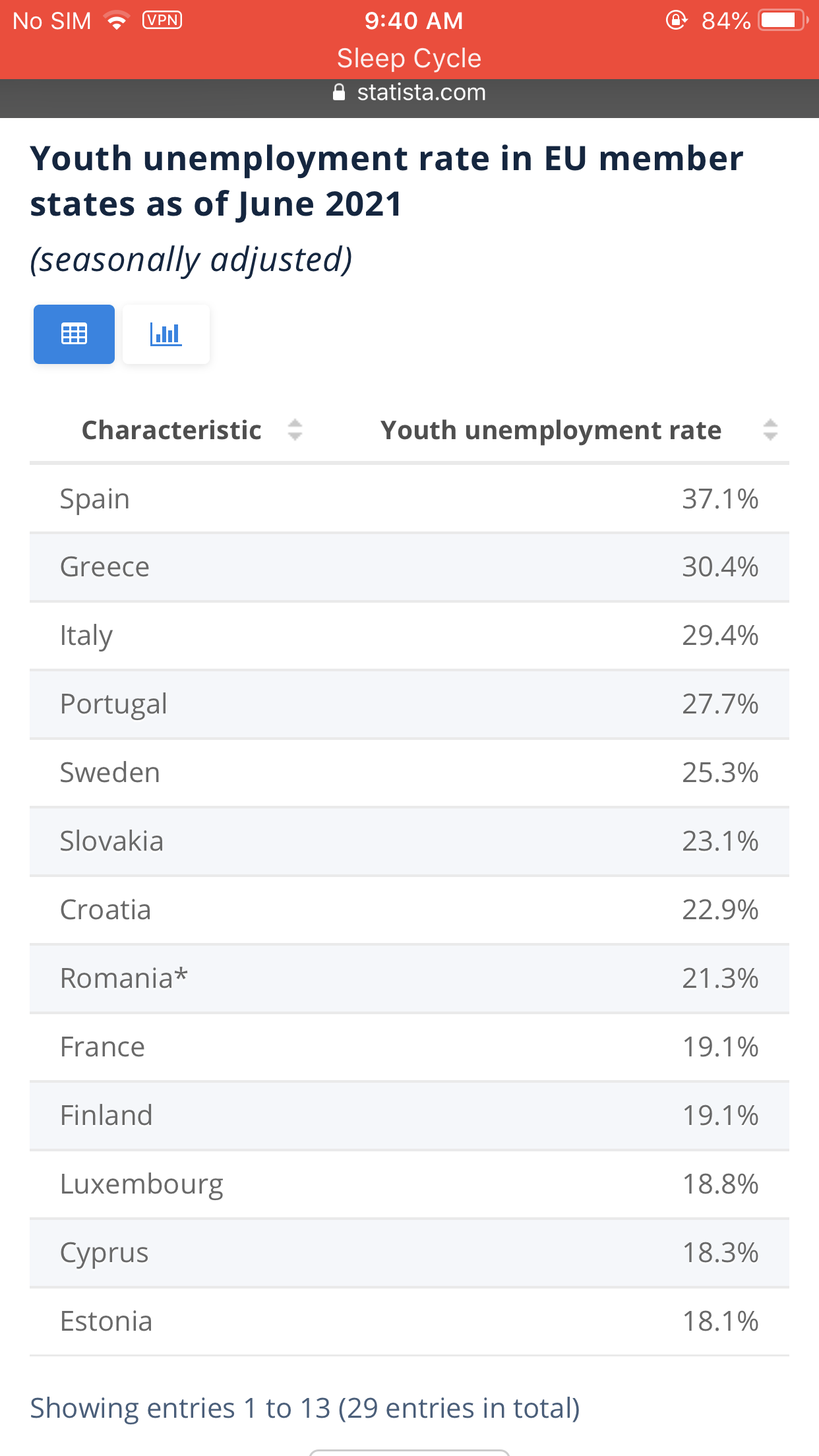Switch to table view icon
The image size is (819, 1456).
pyautogui.click(x=74, y=334)
